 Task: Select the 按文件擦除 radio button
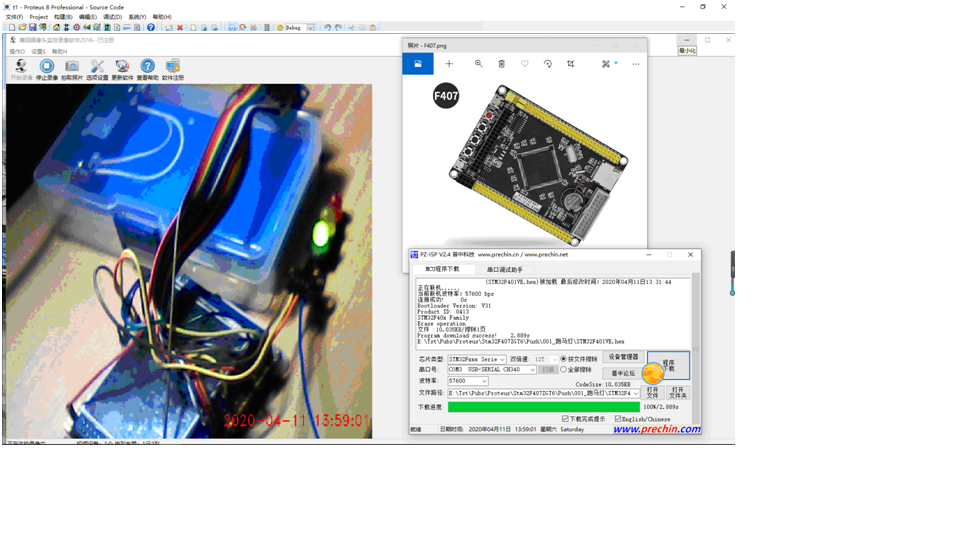(564, 359)
